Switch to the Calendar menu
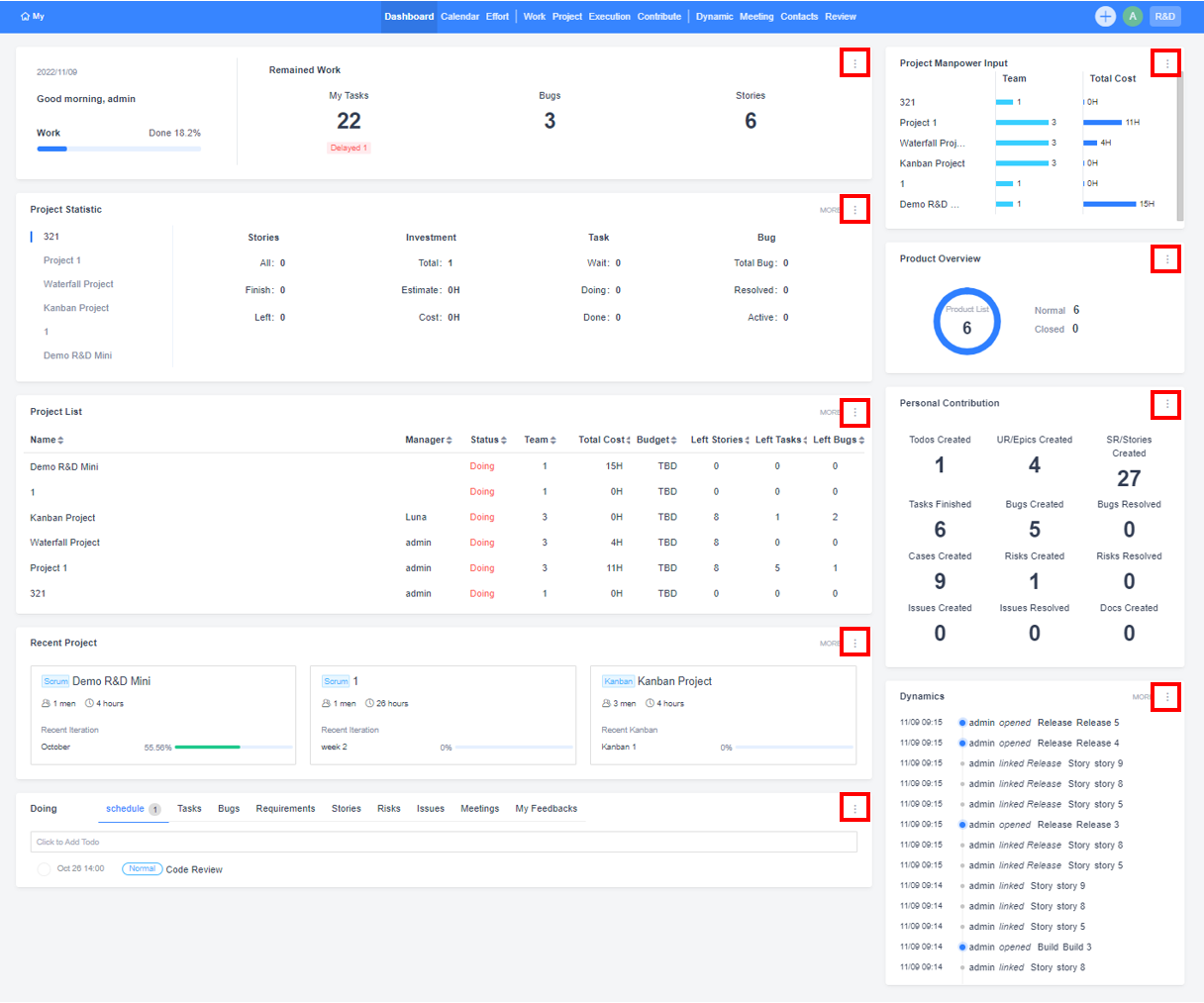Viewport: 1204px width, 1003px height. point(459,17)
